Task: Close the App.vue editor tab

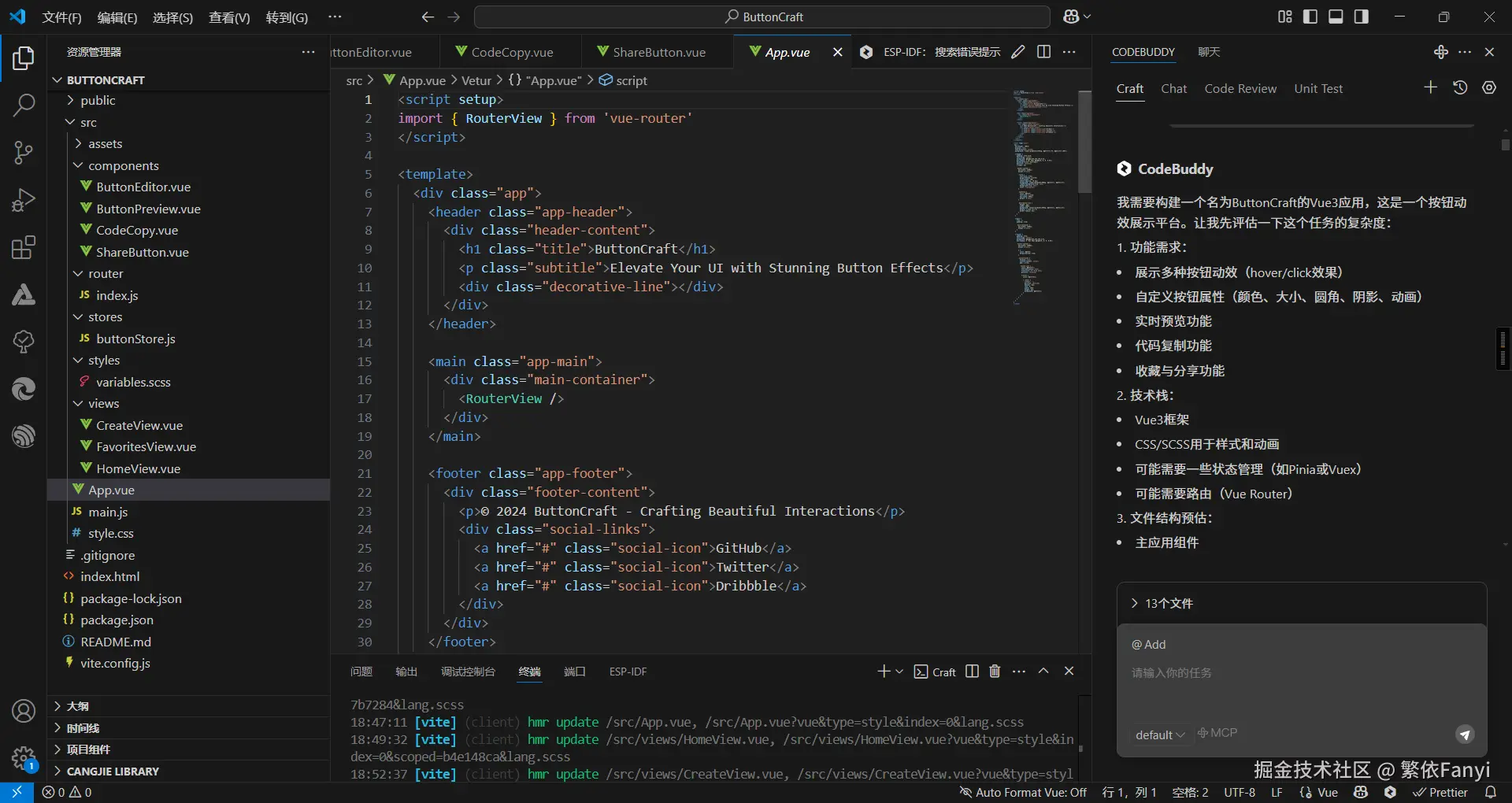Action: (x=838, y=52)
